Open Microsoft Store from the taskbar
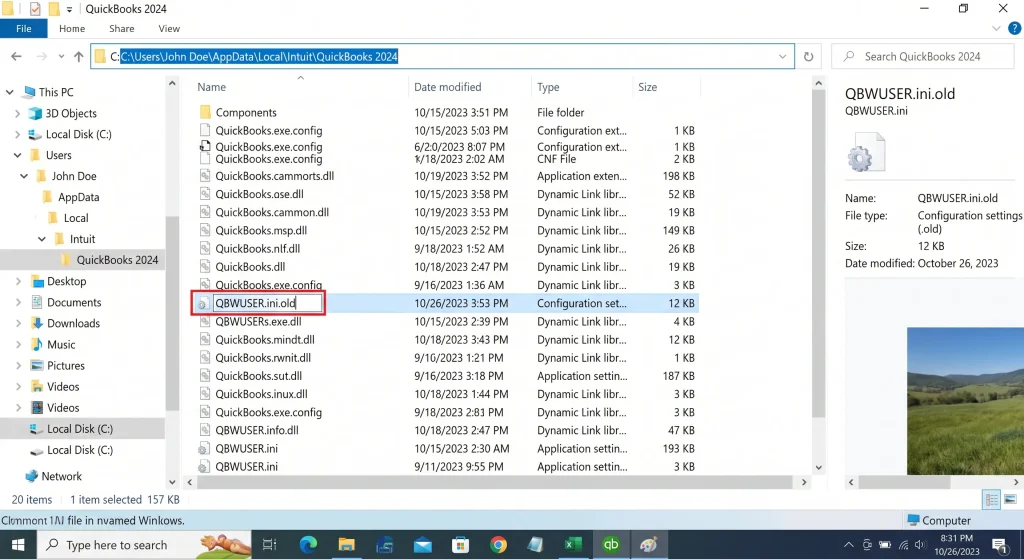Image resolution: width=1024 pixels, height=559 pixels. (460, 545)
